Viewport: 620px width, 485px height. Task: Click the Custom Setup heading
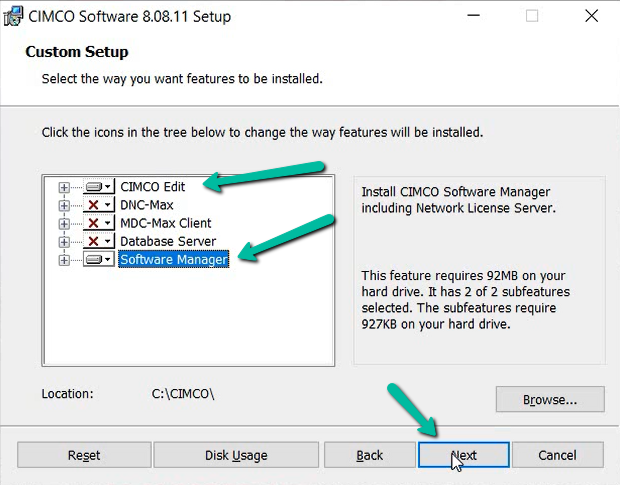[x=77, y=52]
